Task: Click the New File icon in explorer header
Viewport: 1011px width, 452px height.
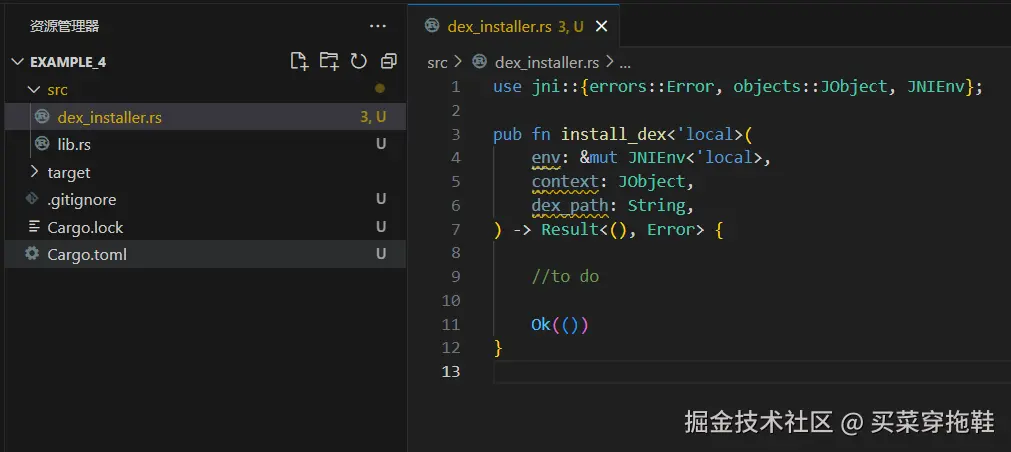Action: point(299,61)
